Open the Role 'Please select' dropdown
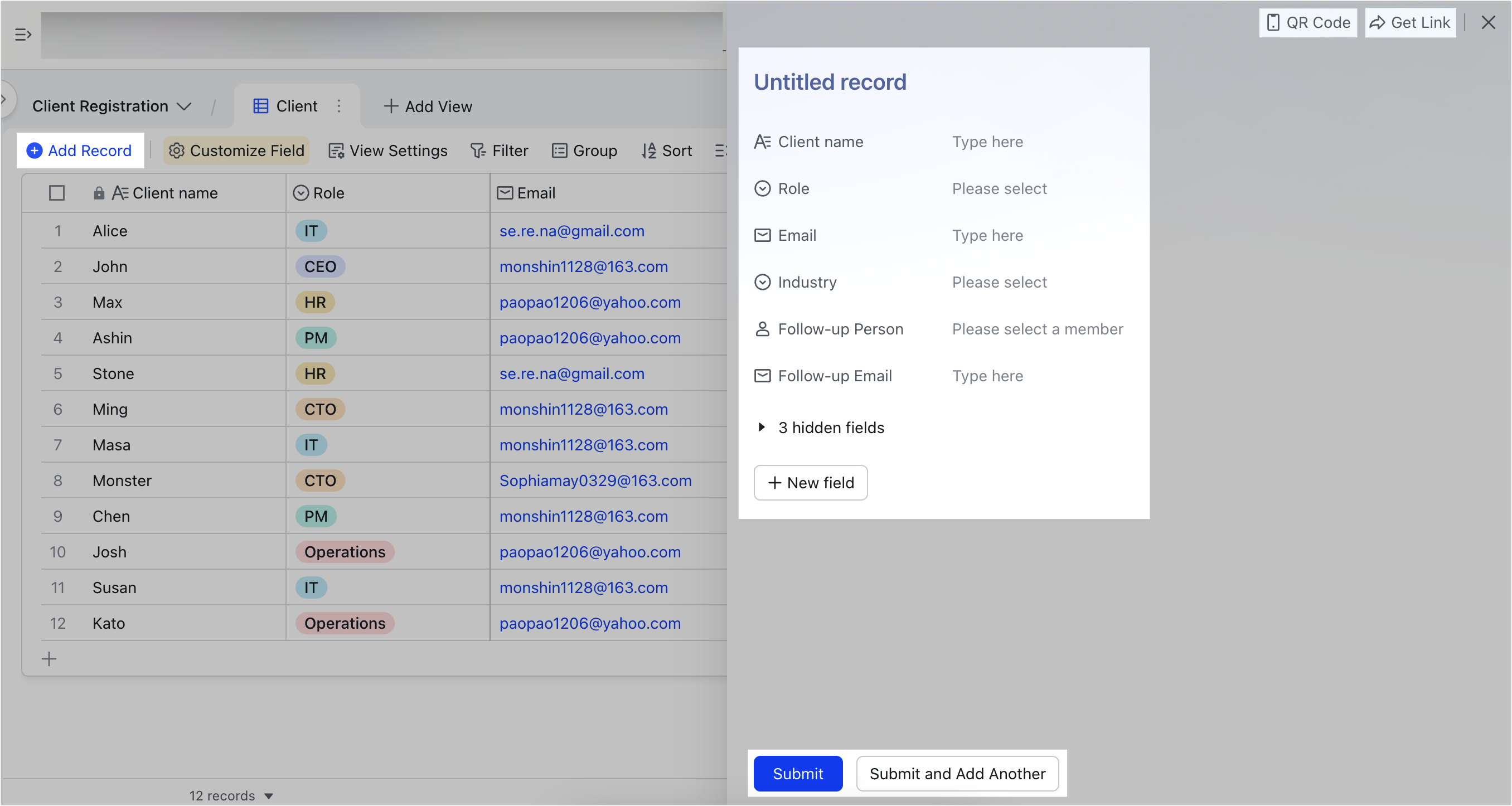This screenshot has width=1512, height=806. point(999,188)
